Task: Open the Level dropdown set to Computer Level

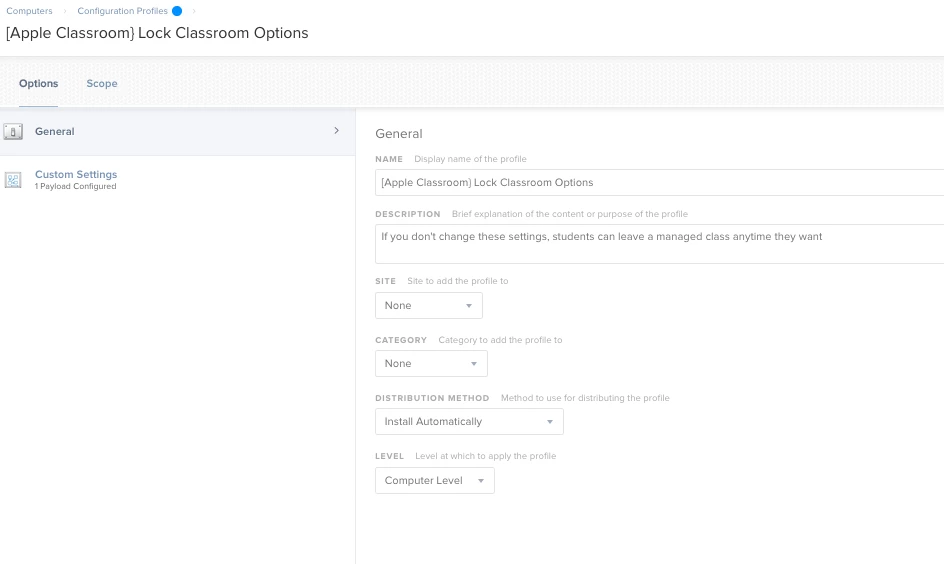Action: [434, 481]
